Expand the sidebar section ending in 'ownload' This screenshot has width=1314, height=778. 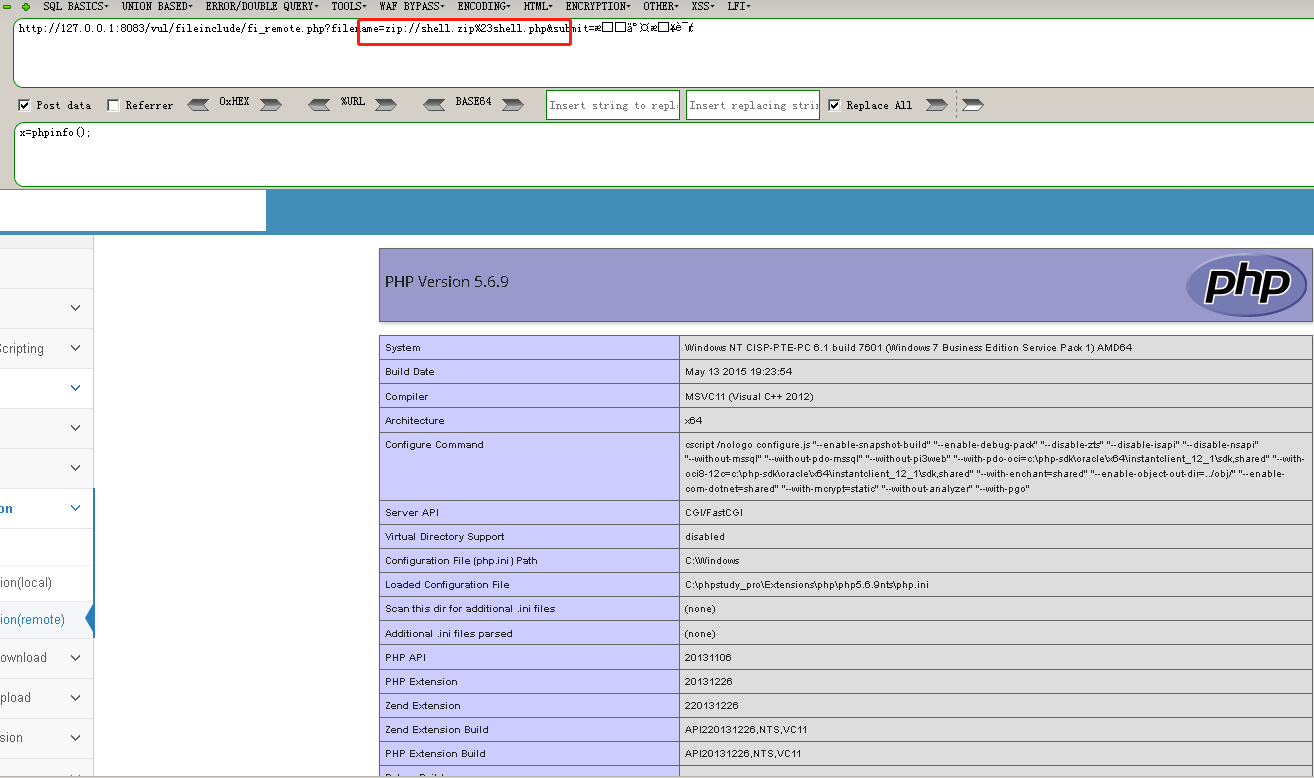[x=47, y=657]
